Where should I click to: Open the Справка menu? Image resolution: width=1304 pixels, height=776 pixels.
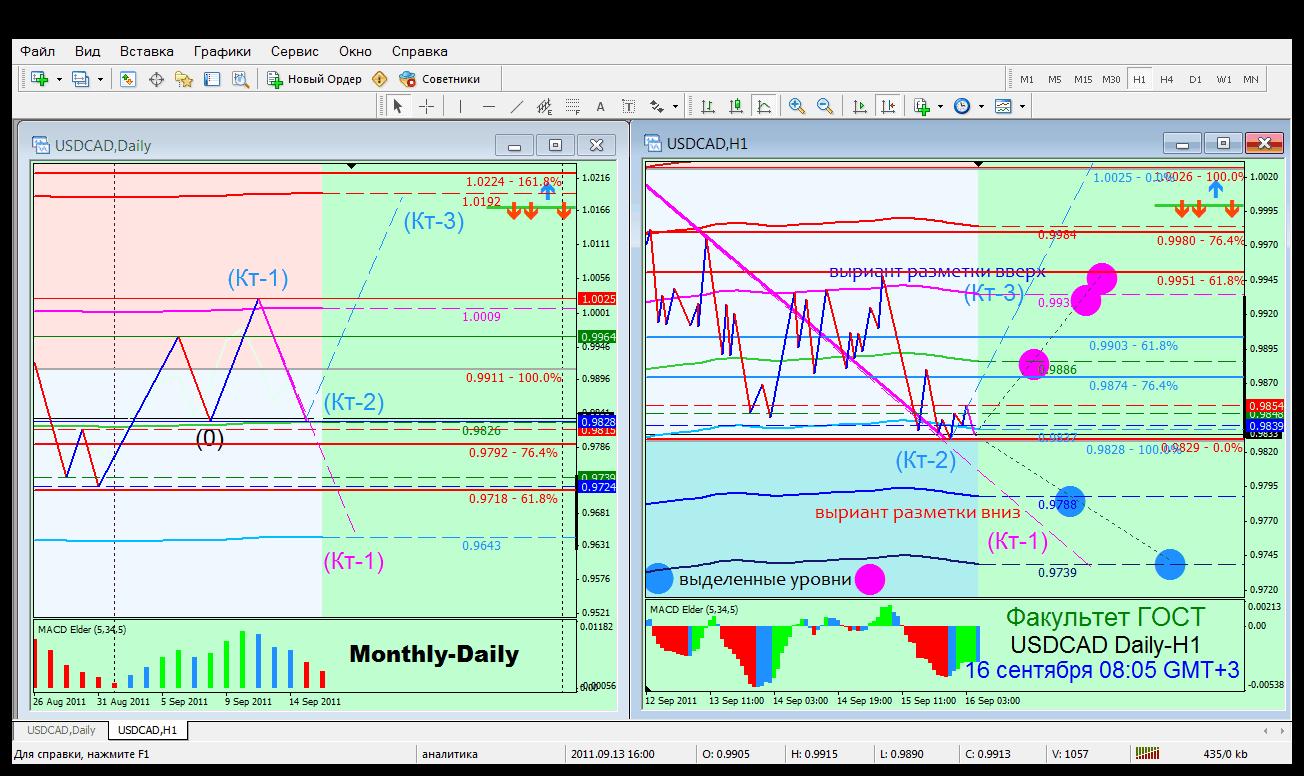click(420, 51)
